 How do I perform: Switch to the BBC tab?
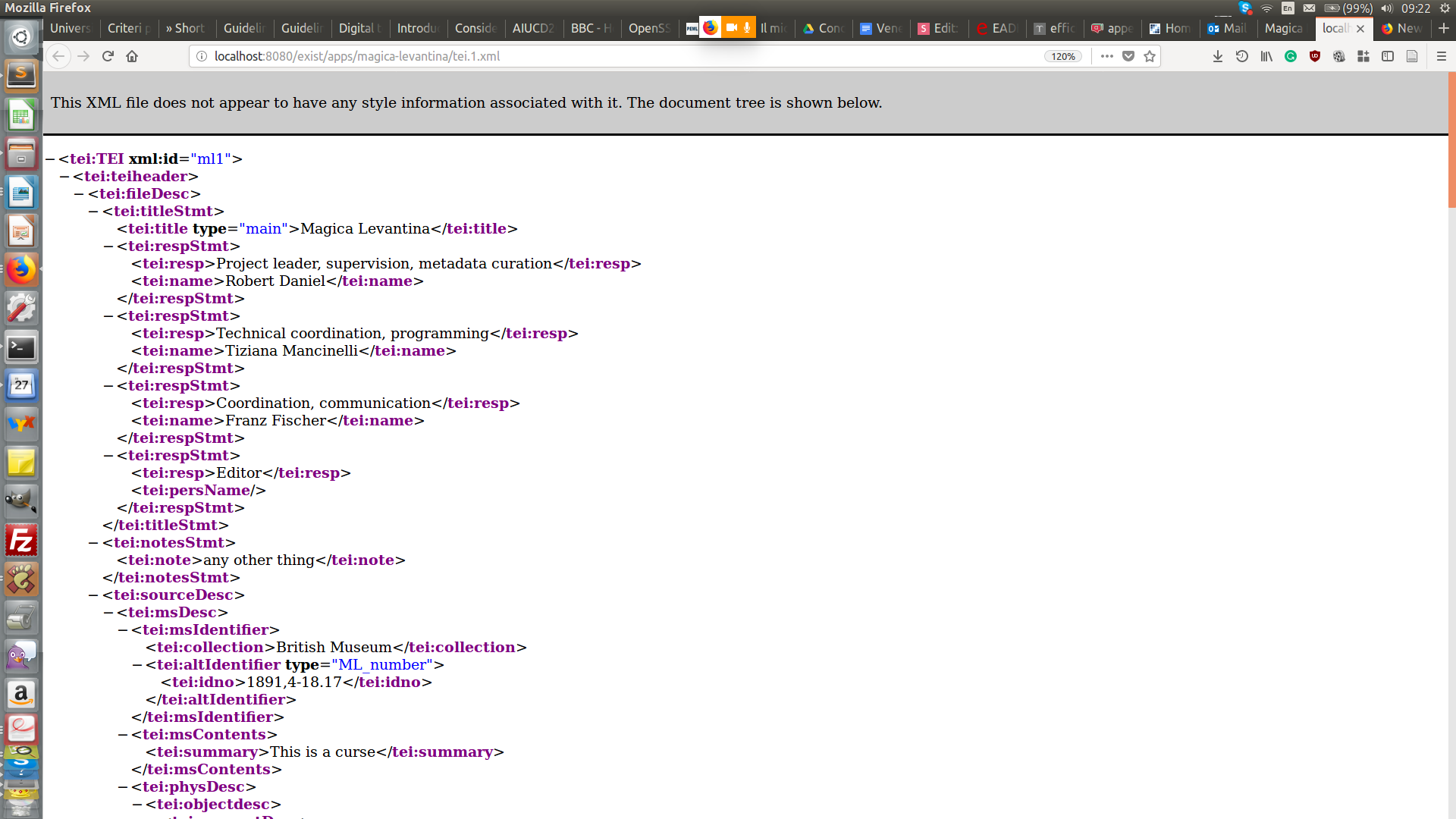coord(591,28)
